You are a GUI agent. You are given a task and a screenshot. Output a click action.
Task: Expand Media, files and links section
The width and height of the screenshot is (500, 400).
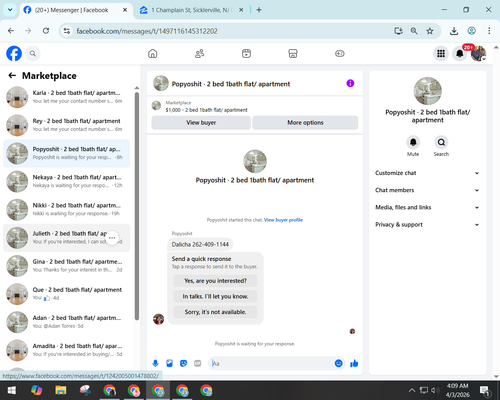click(427, 207)
